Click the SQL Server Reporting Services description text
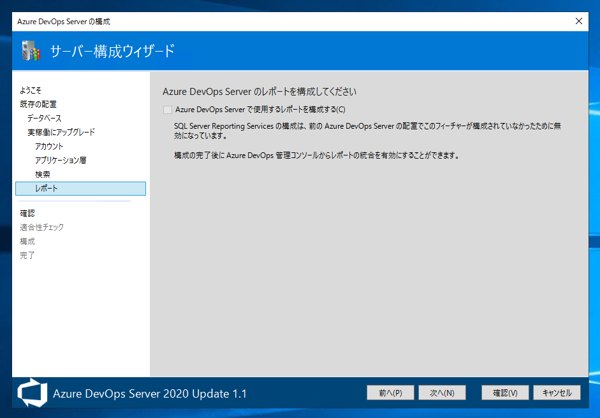The width and height of the screenshot is (600, 418). (x=367, y=131)
